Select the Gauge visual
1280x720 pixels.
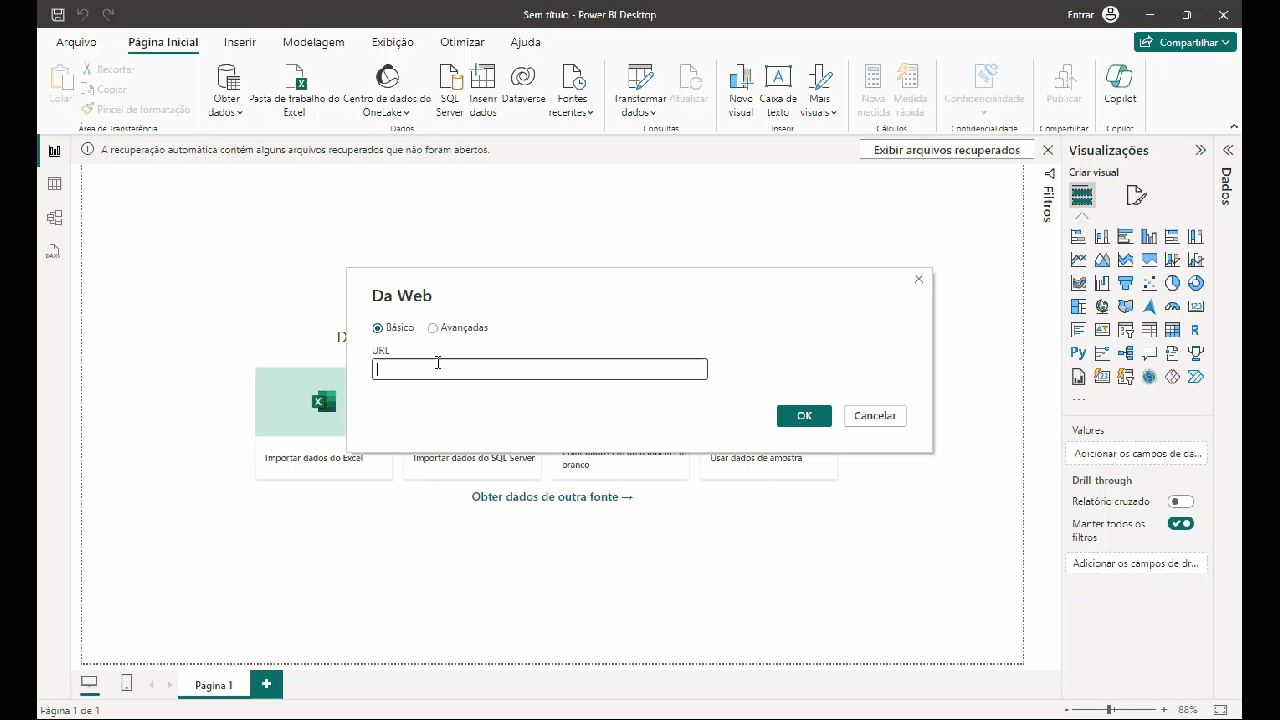(x=1172, y=306)
